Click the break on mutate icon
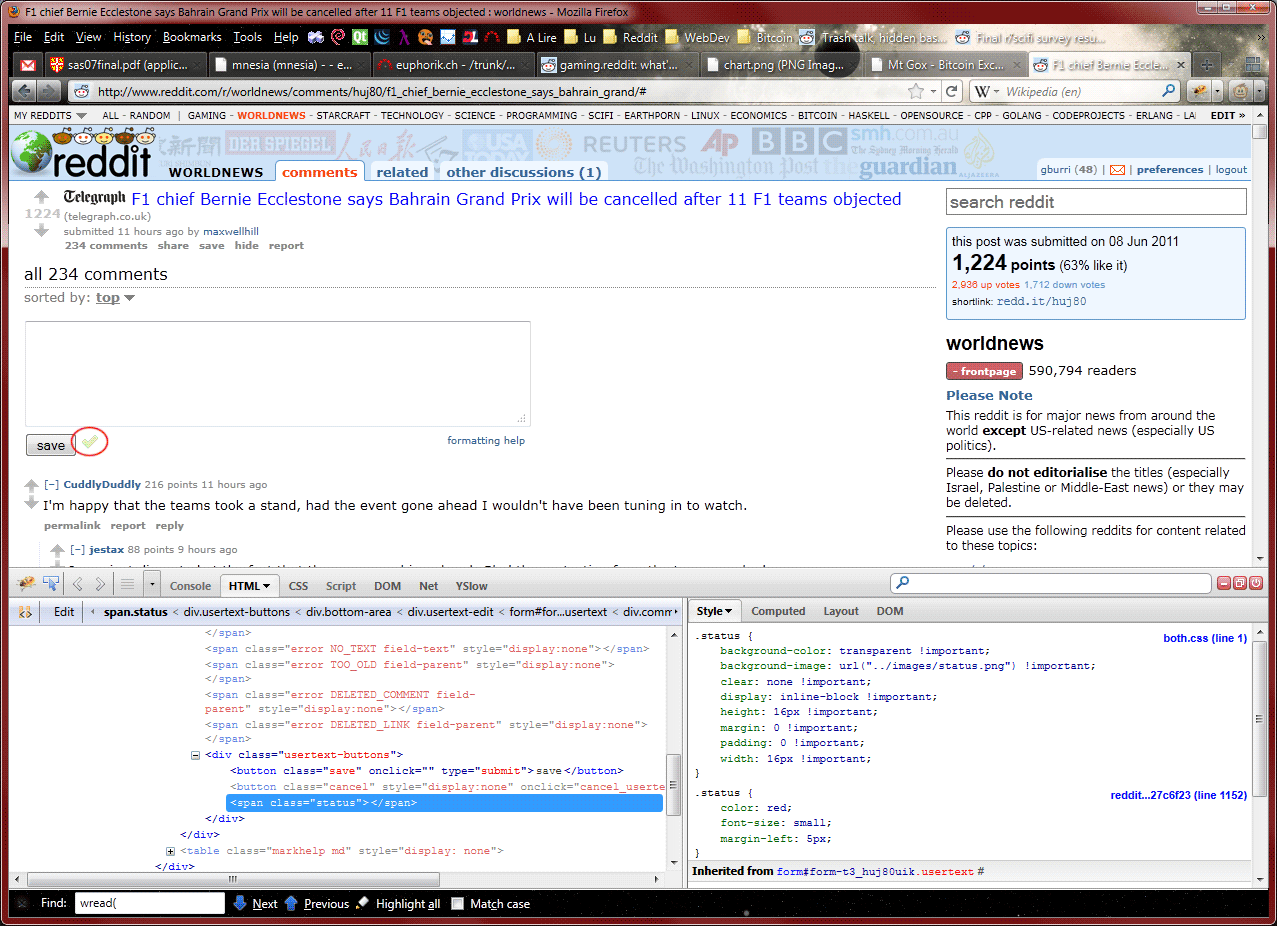Viewport: 1277px width, 926px height. [26, 611]
